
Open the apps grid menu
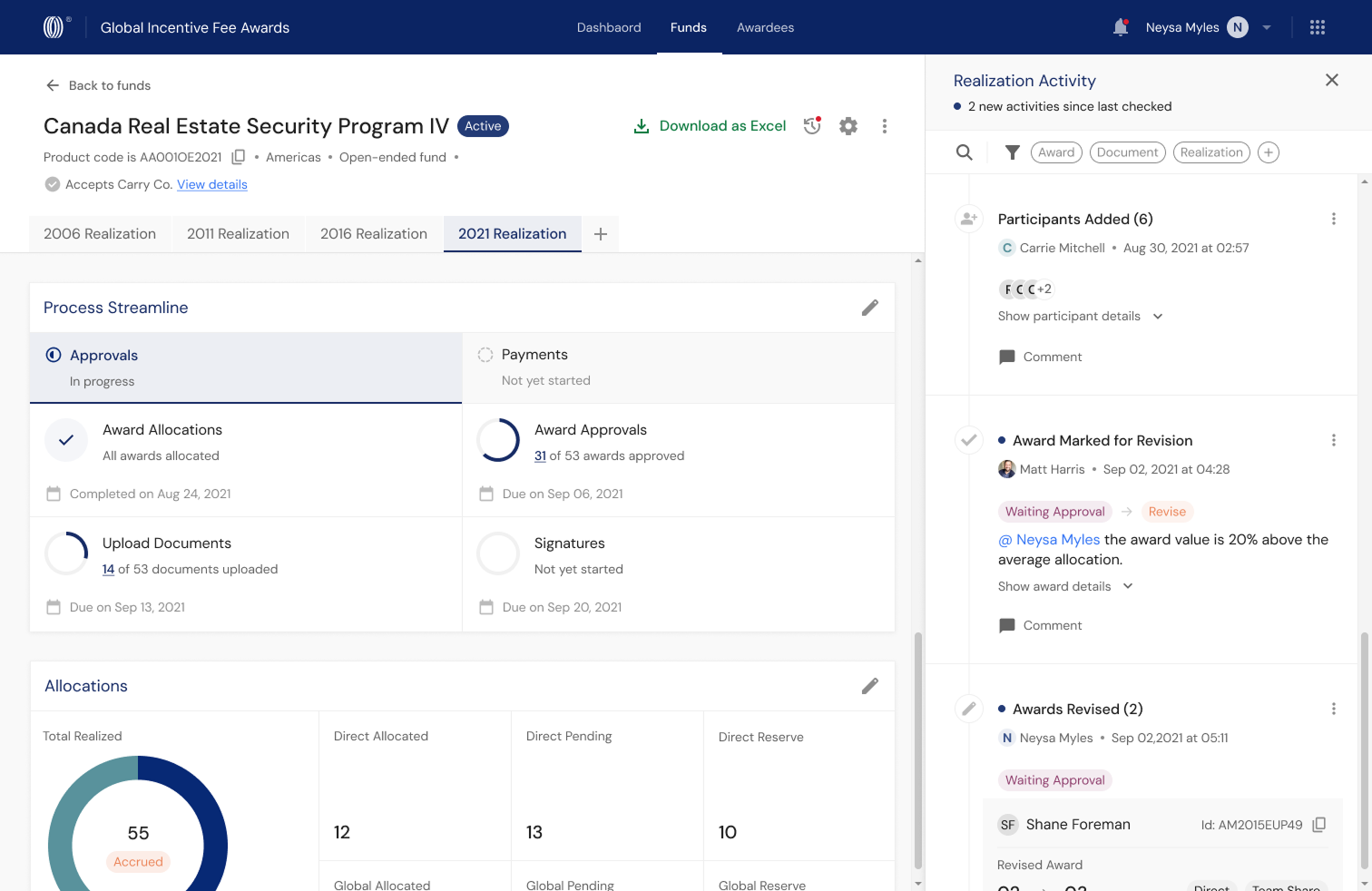[x=1318, y=27]
